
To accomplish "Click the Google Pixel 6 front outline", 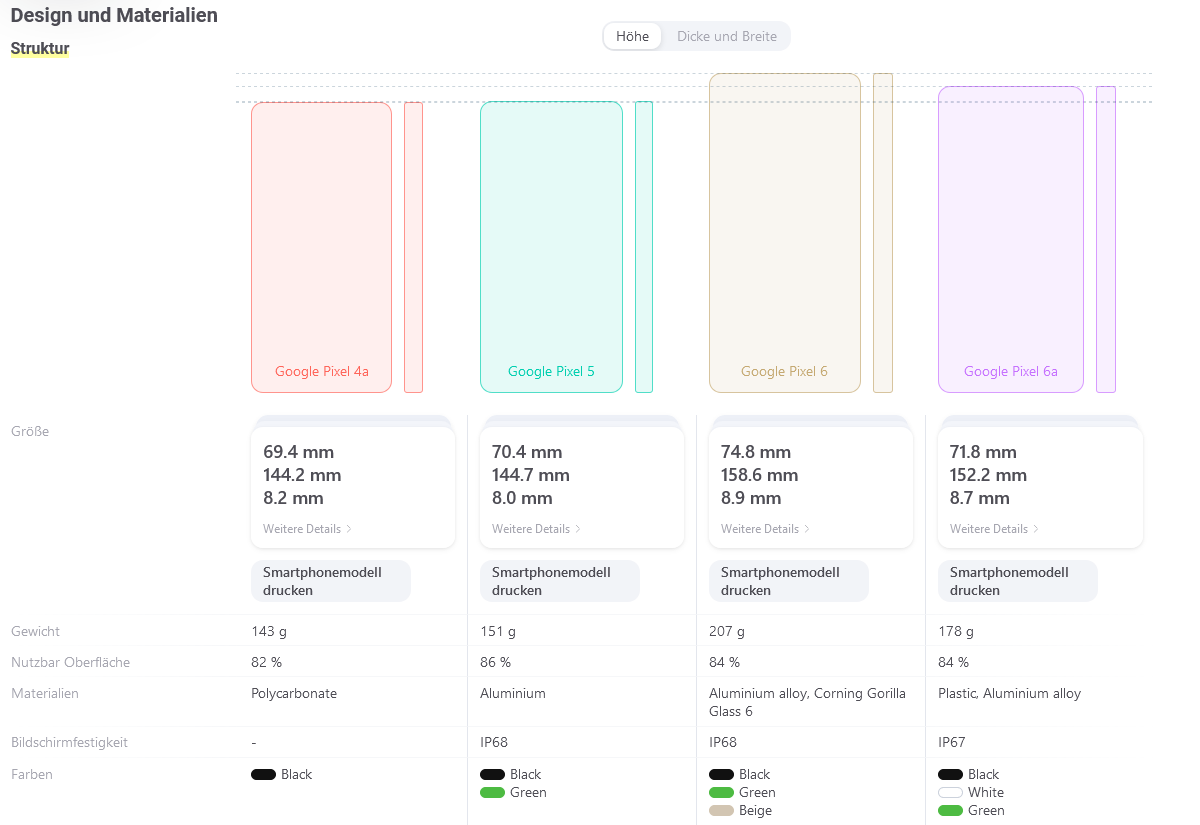I will pyautogui.click(x=785, y=233).
